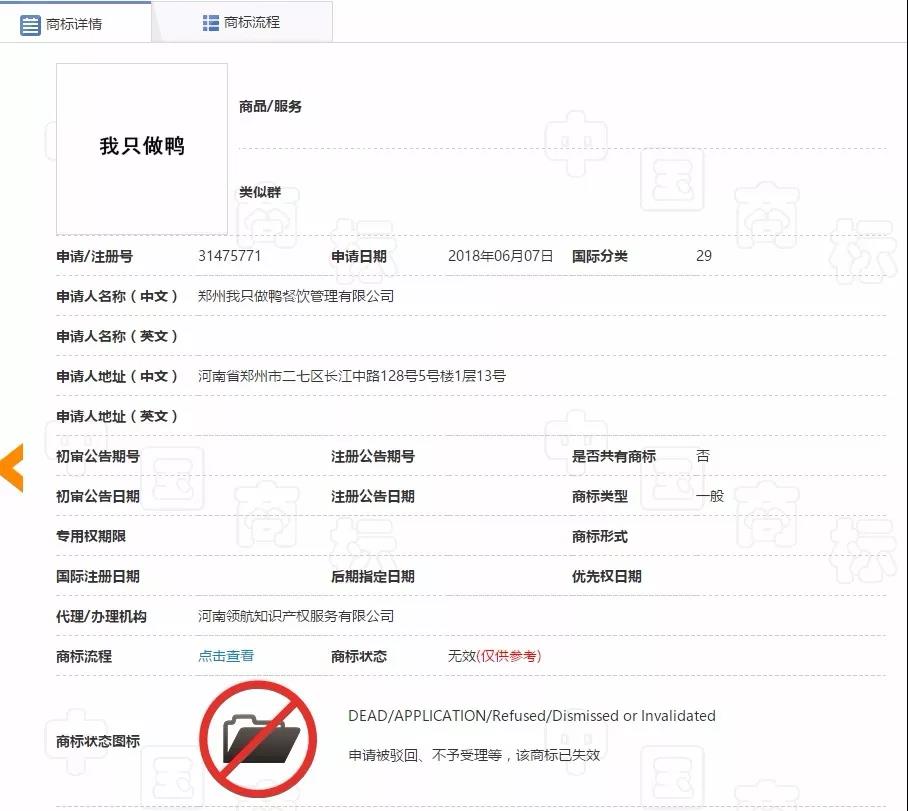The width and height of the screenshot is (908, 811).
Task: Click the 商标形式 label
Action: (599, 536)
